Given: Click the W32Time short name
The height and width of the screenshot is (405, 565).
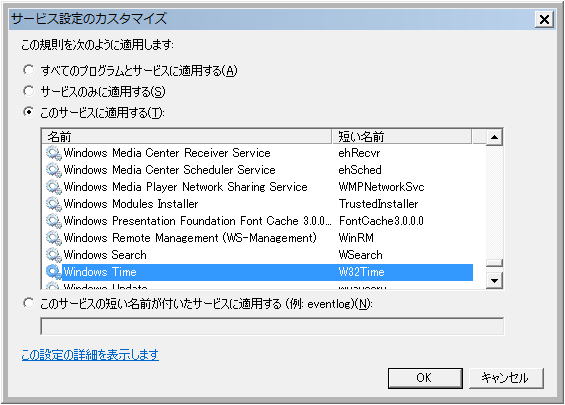Looking at the screenshot, I should tap(361, 272).
